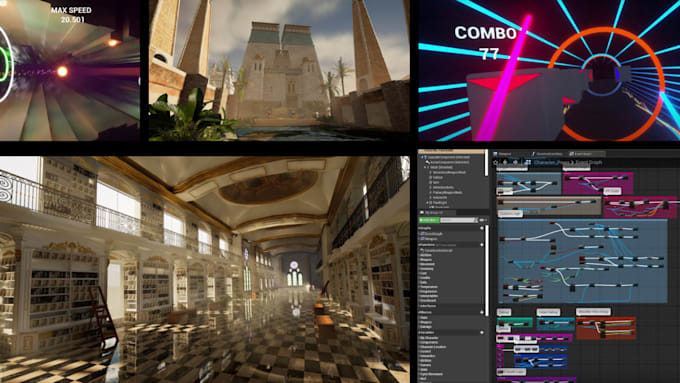Select the green comment box in graph
This screenshot has width=680, height=383.
tap(514, 323)
